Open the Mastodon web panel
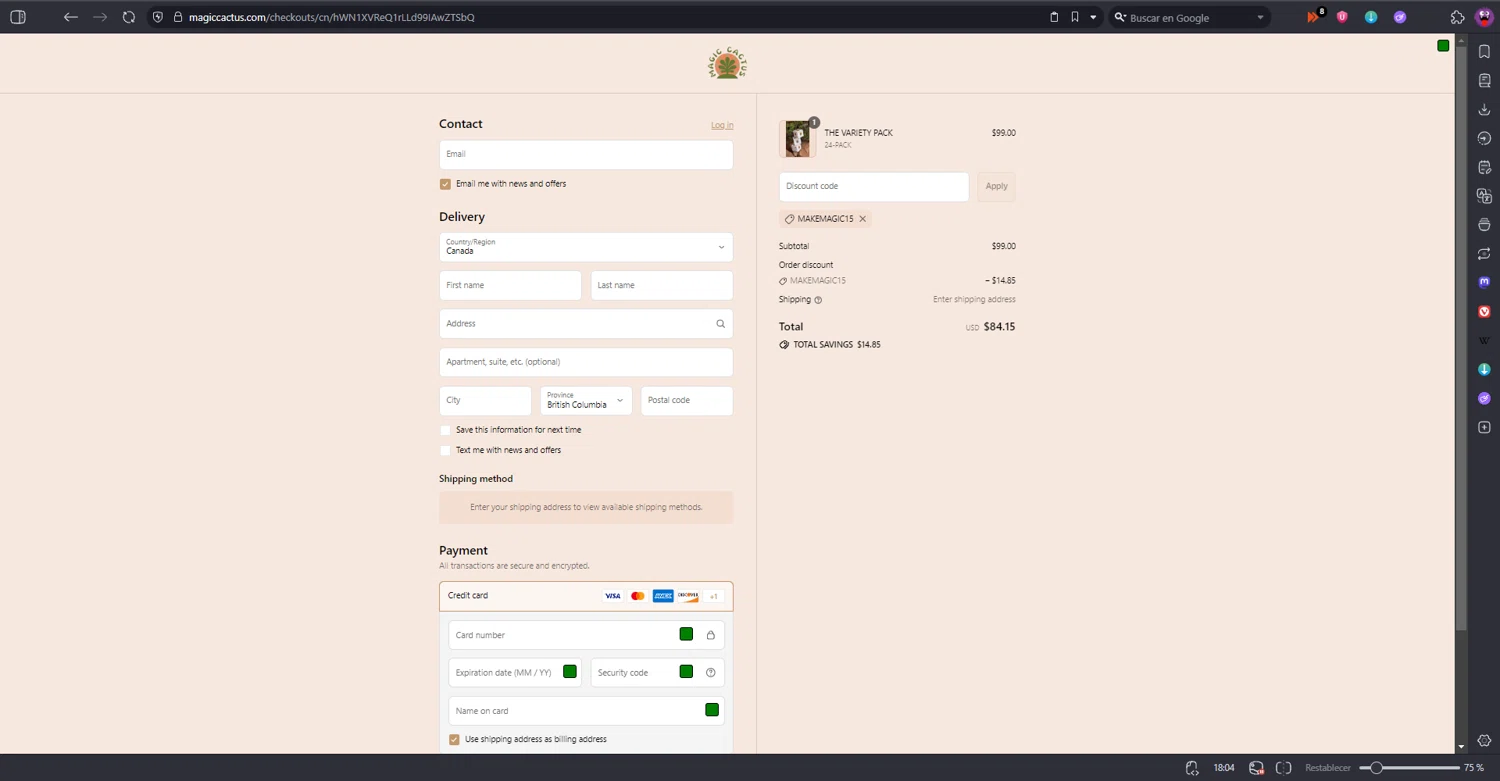Screen dimensions: 1500x781 click(1484, 283)
